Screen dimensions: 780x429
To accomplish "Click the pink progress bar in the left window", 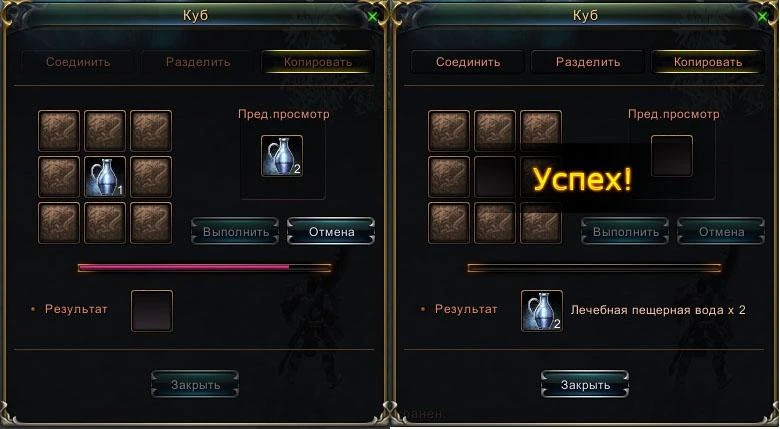I will coord(204,268).
